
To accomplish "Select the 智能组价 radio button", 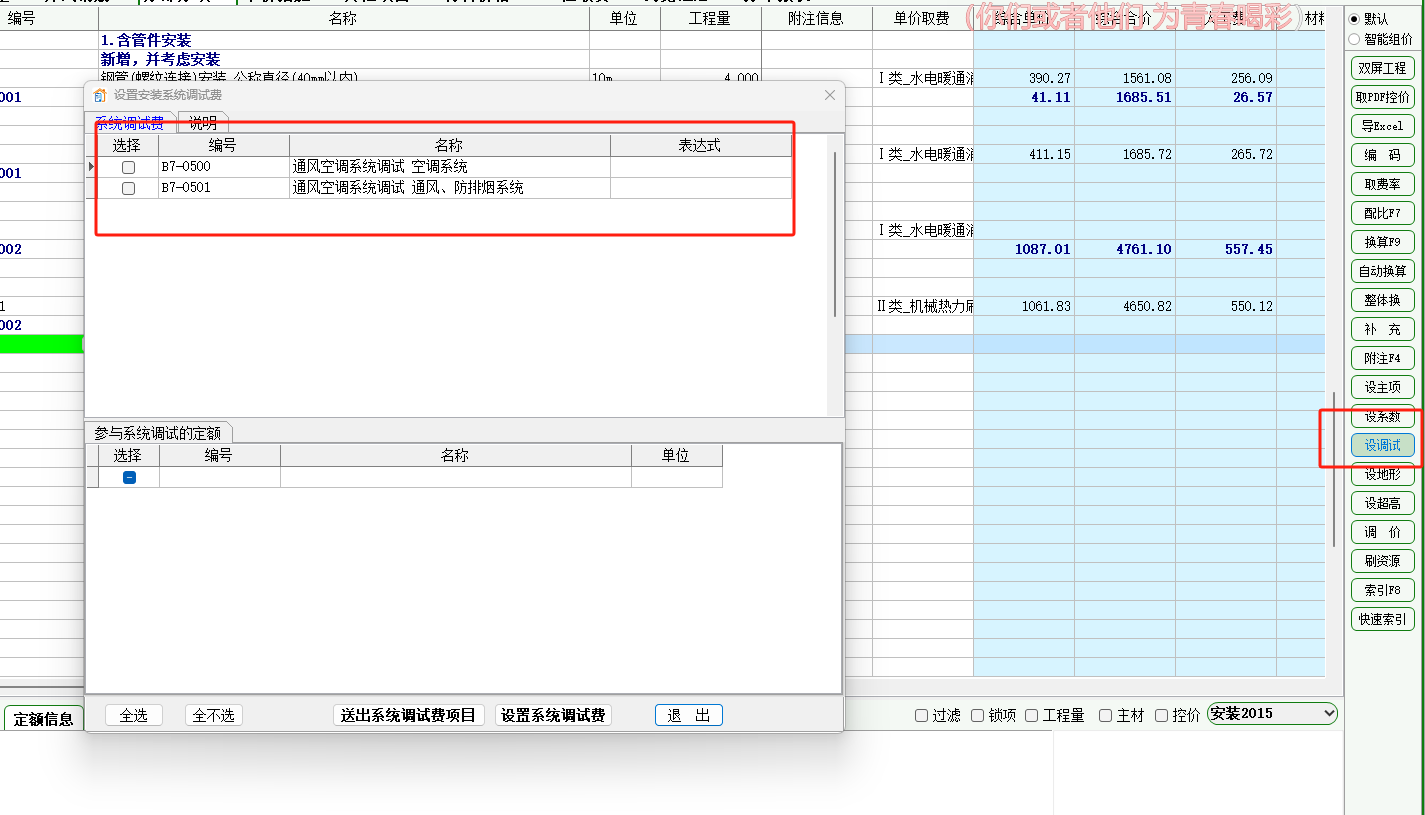I will pyautogui.click(x=1355, y=39).
